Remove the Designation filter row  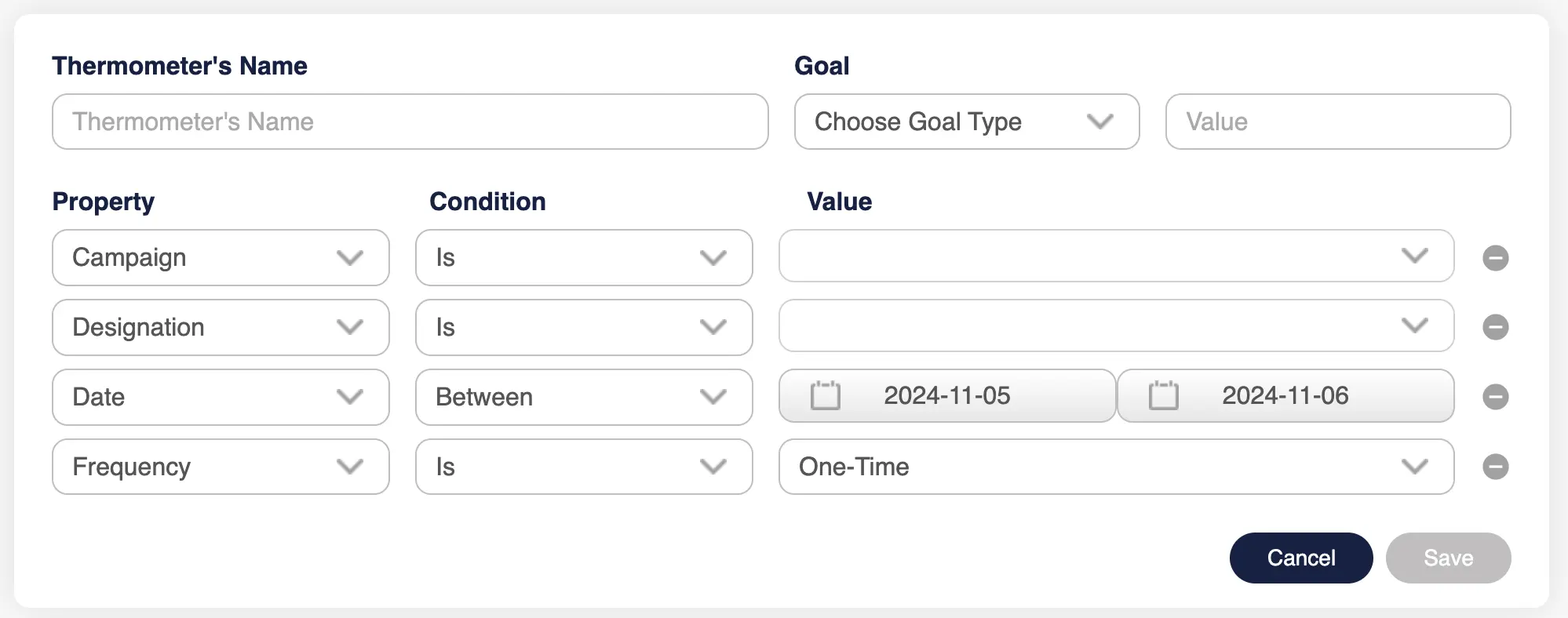click(x=1495, y=327)
